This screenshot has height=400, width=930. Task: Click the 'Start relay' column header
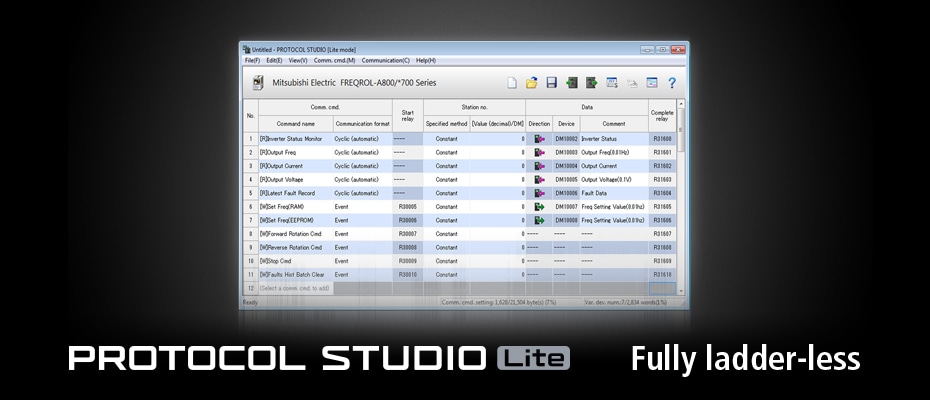[407, 116]
